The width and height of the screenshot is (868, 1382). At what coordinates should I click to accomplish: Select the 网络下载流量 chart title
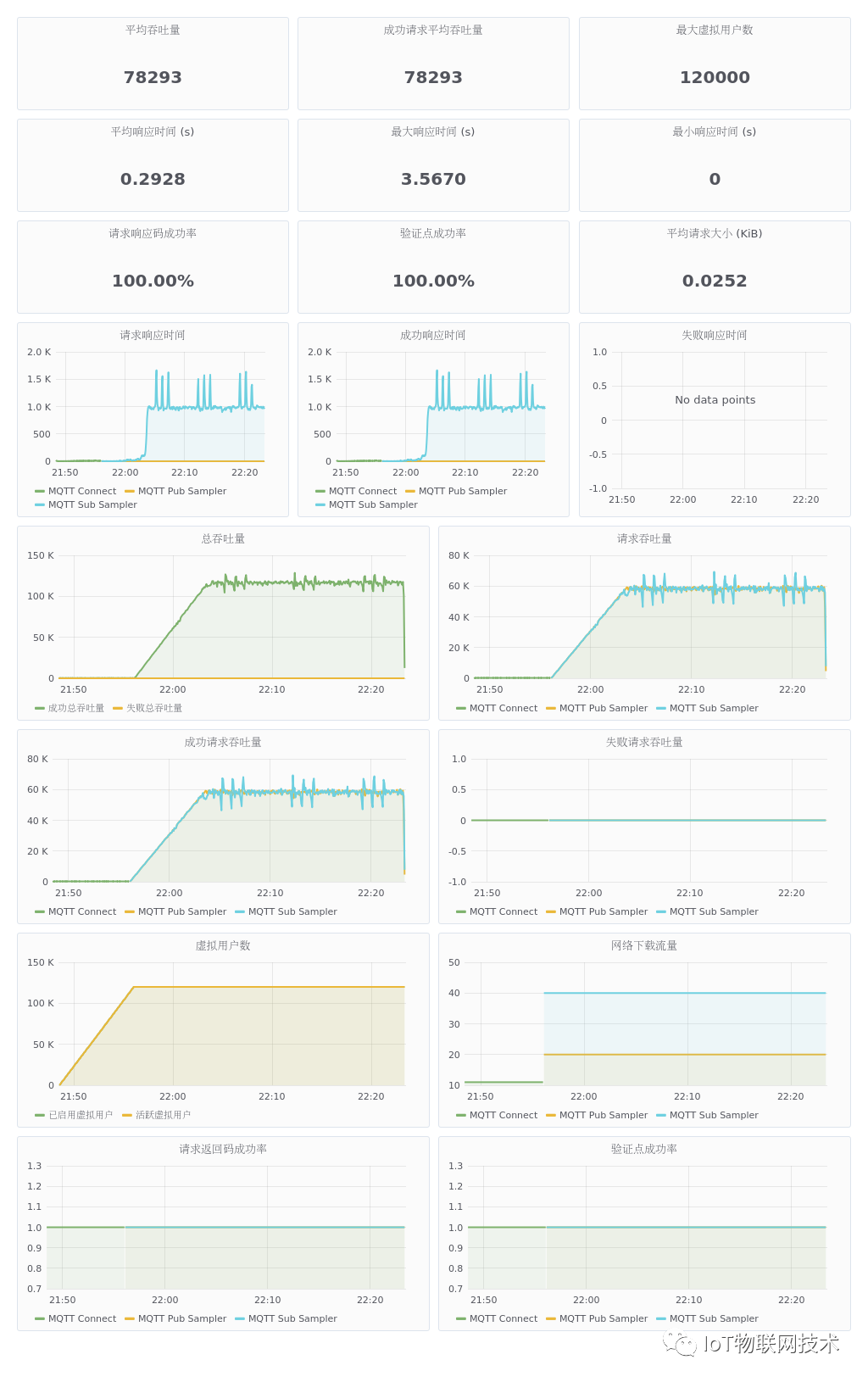644,946
